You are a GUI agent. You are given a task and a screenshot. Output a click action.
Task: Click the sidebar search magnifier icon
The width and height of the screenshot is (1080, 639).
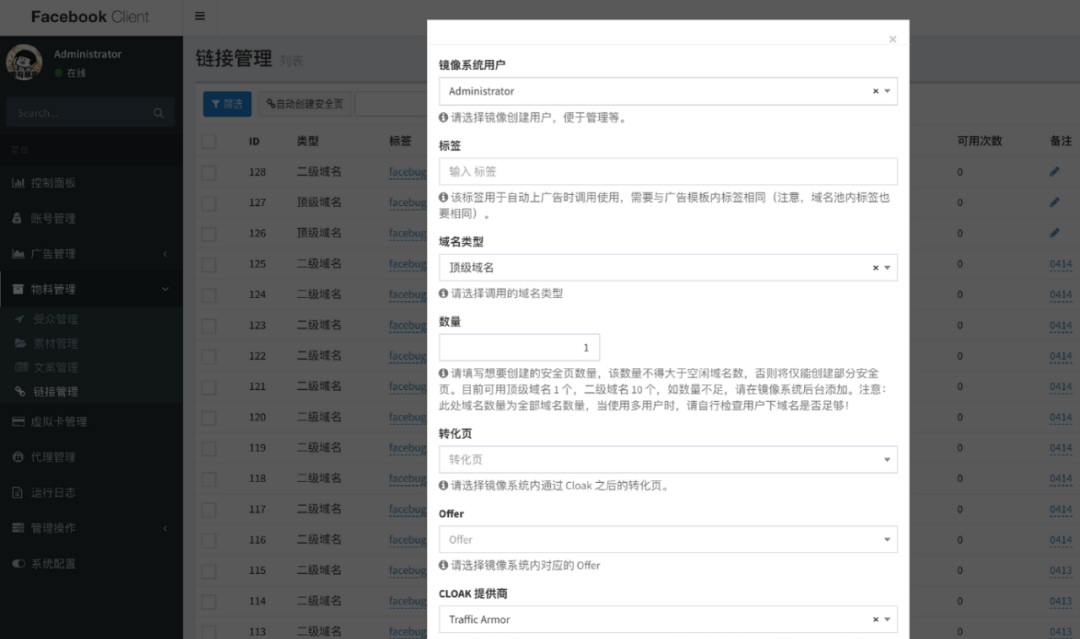point(158,113)
